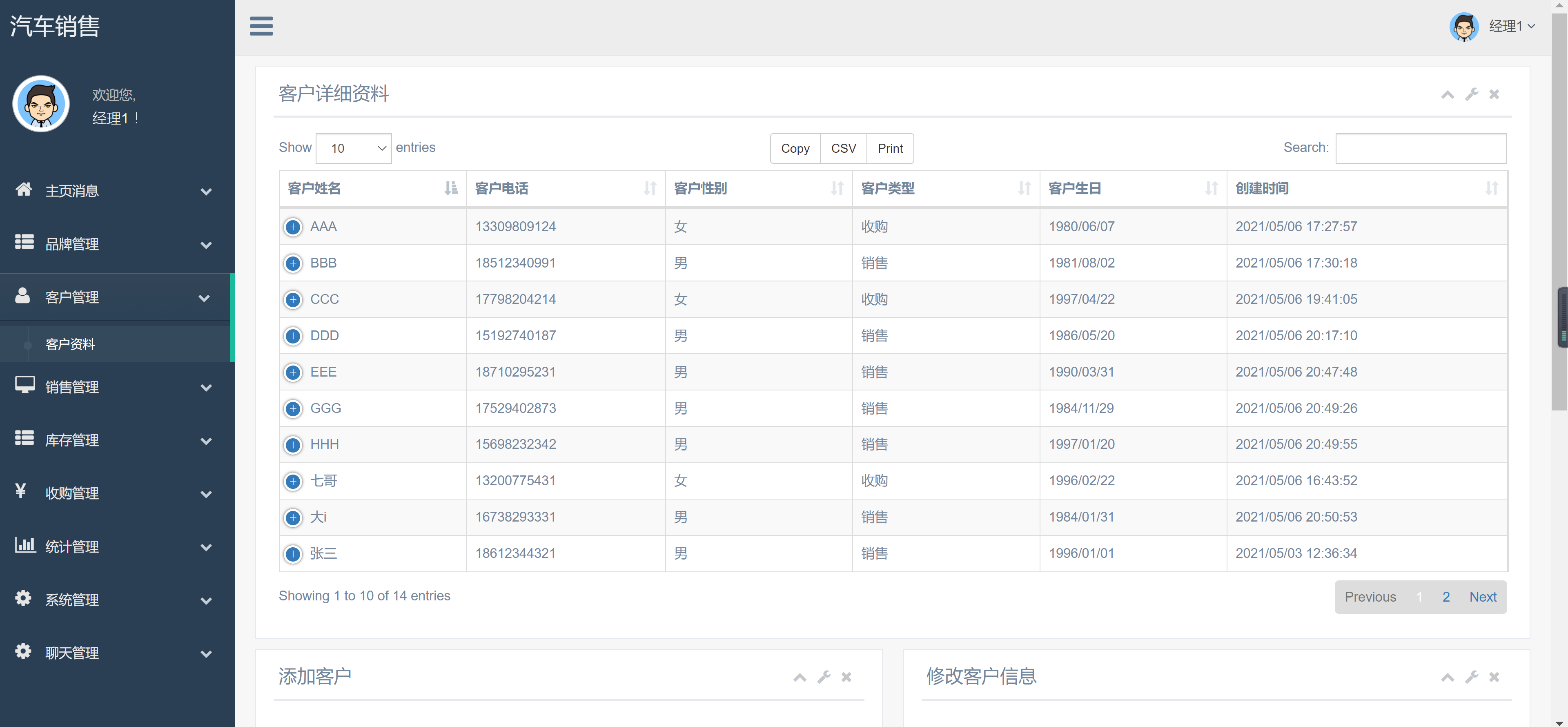Click the 库存管理 list icon
Image resolution: width=1568 pixels, height=727 pixels.
[x=24, y=438]
